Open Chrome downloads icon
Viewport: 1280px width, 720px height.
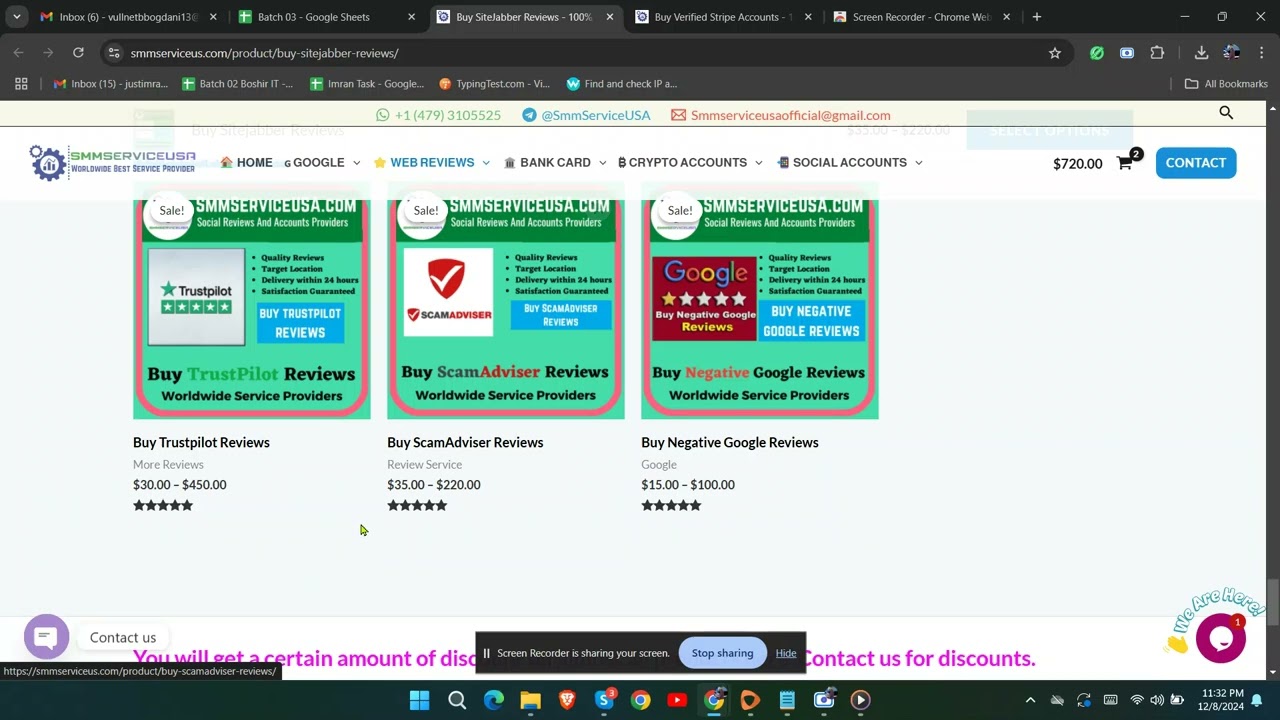(1201, 53)
